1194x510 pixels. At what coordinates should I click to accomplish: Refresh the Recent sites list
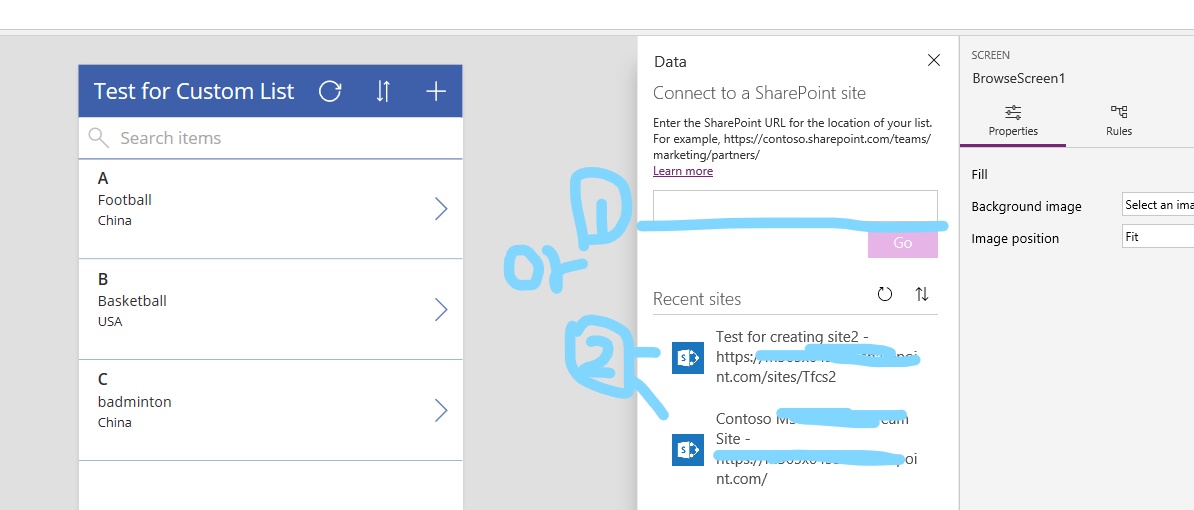(x=885, y=295)
